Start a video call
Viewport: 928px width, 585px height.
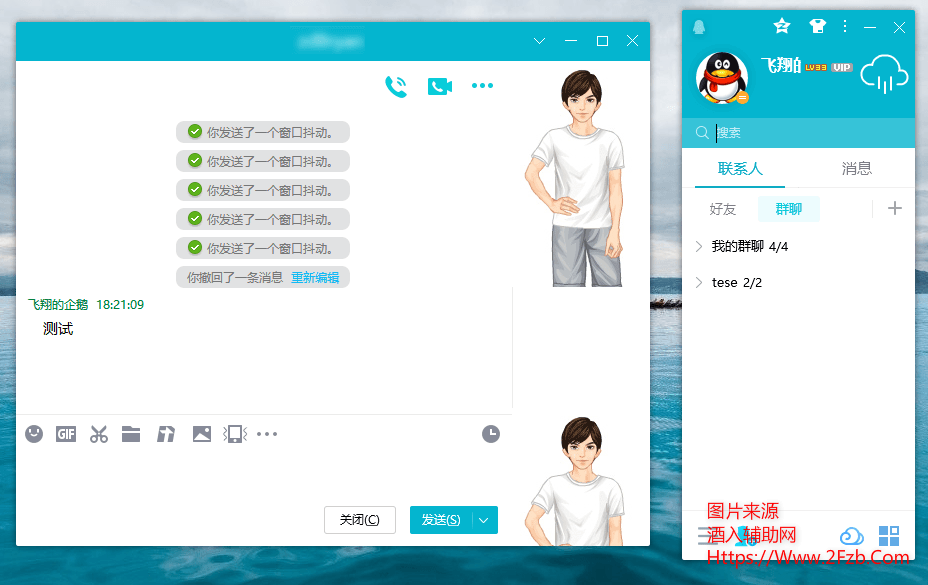[x=439, y=87]
